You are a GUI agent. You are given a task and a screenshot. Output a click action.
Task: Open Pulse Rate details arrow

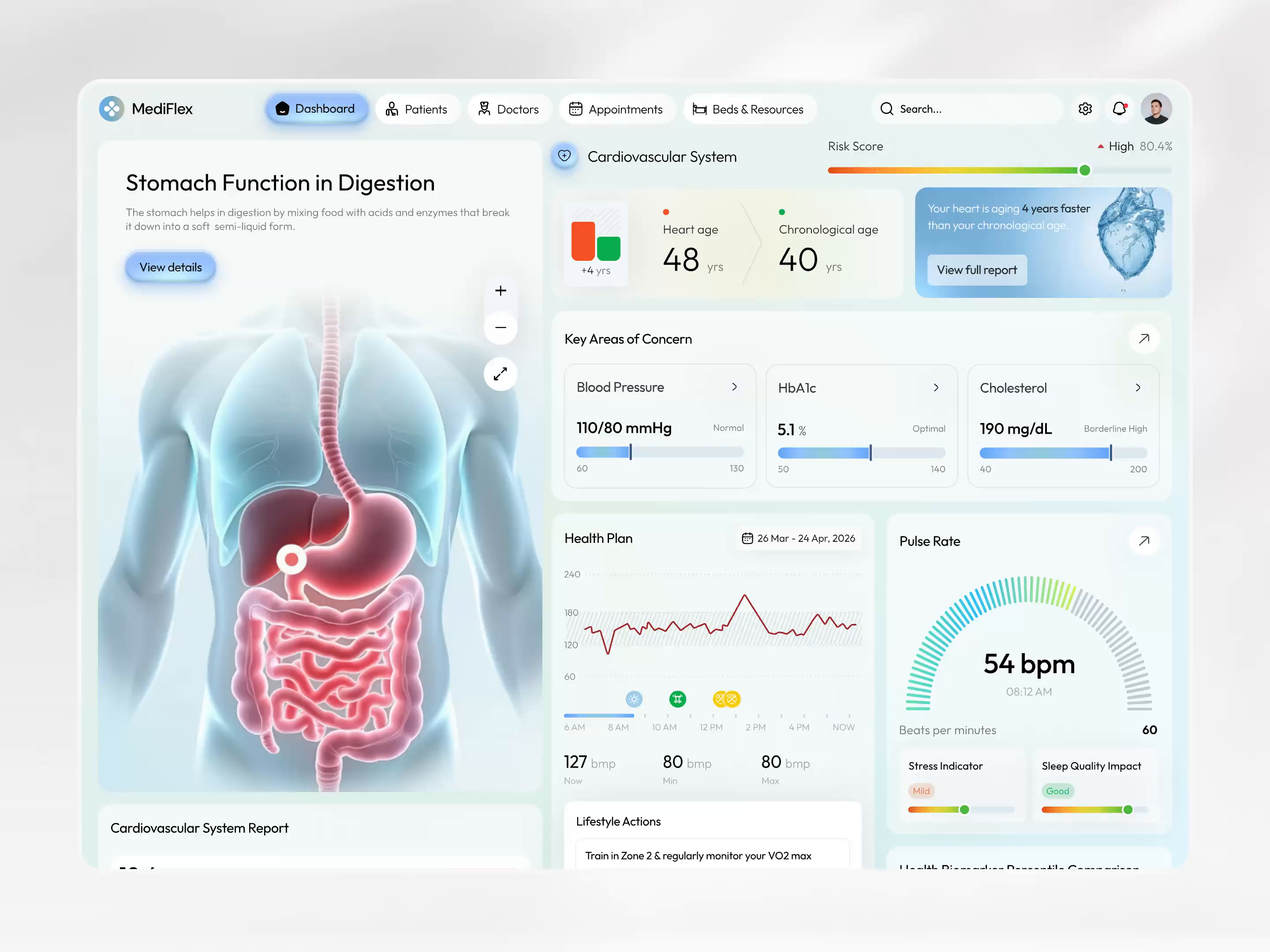coord(1144,540)
